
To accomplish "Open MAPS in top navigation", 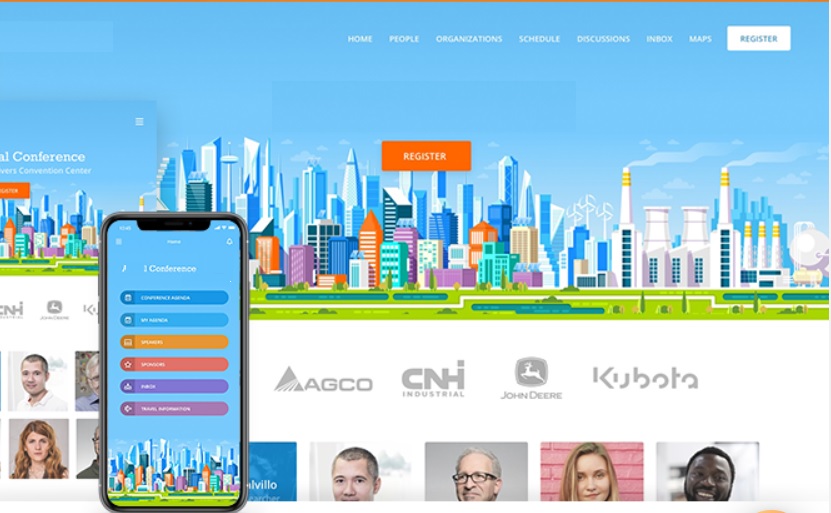I will (700, 39).
